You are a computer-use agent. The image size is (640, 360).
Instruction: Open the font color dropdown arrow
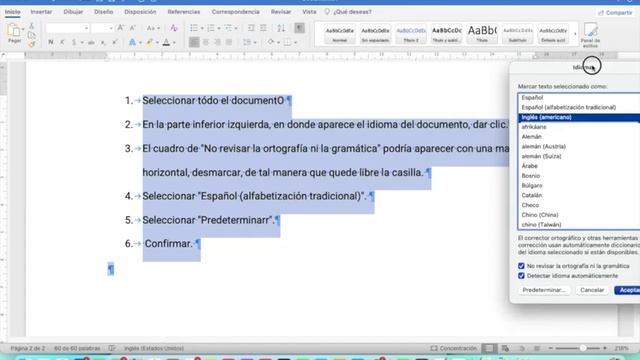click(x=174, y=42)
